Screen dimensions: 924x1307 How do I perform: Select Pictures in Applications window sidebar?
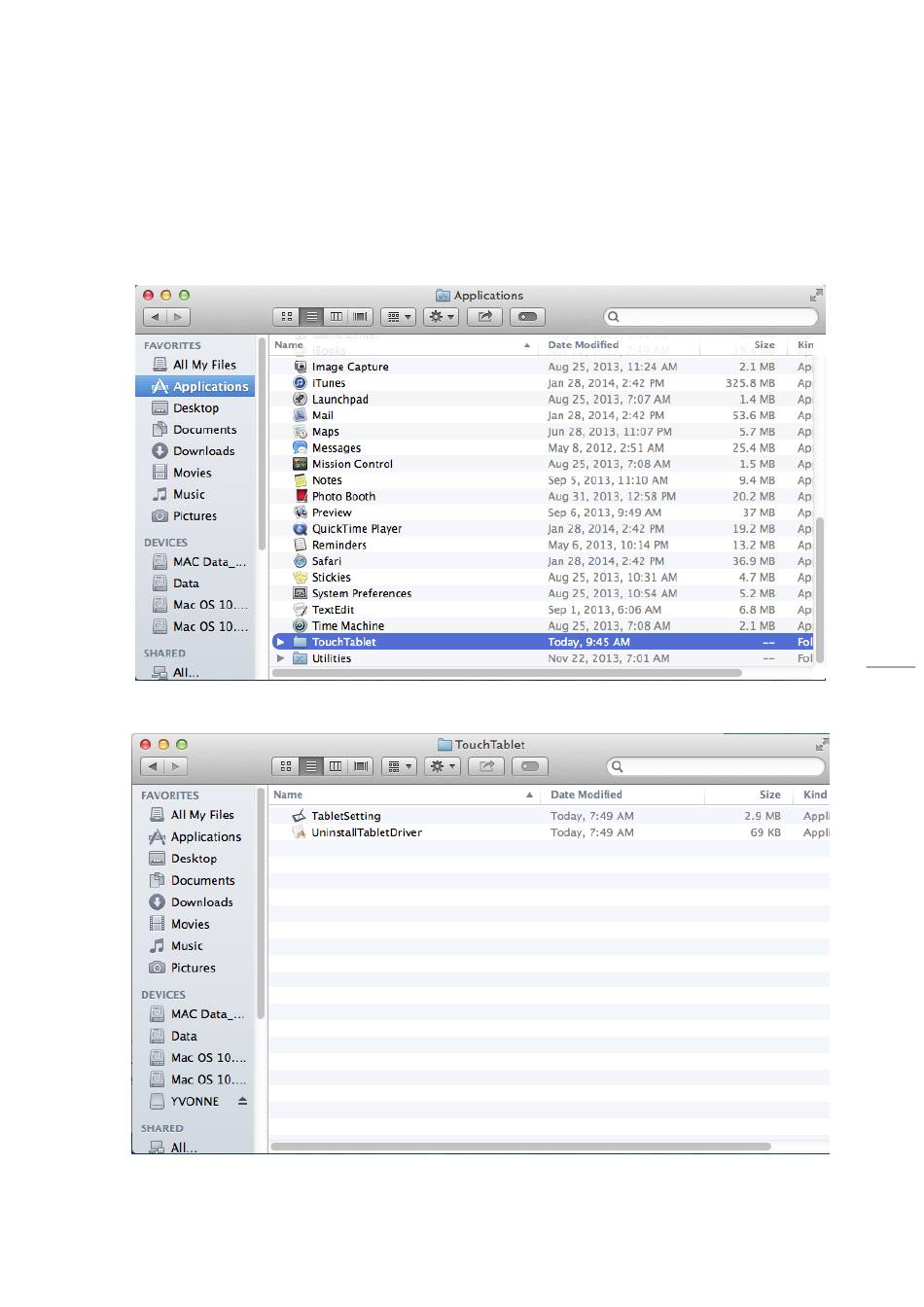(x=195, y=516)
